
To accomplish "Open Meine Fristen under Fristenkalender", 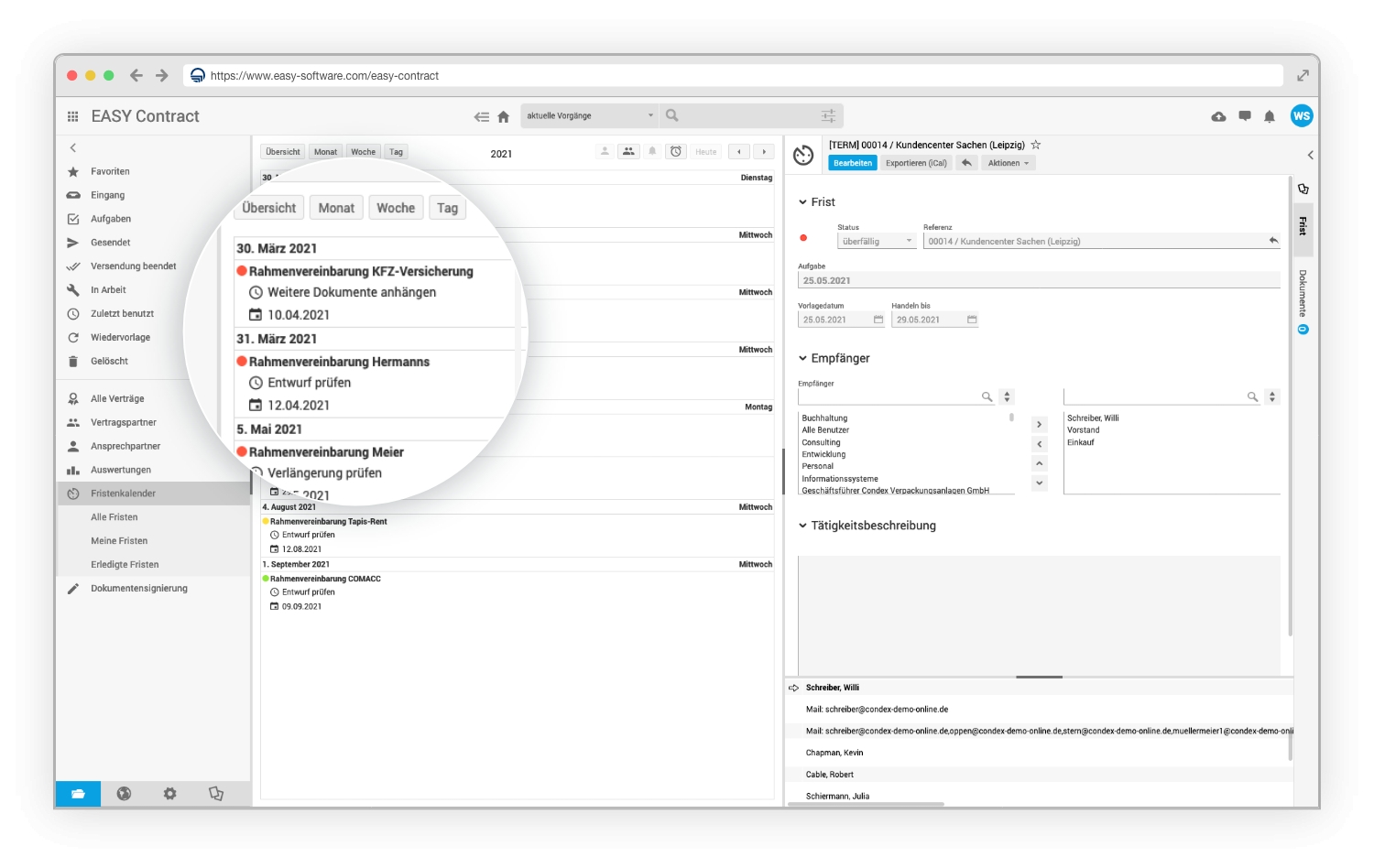I will [x=119, y=541].
